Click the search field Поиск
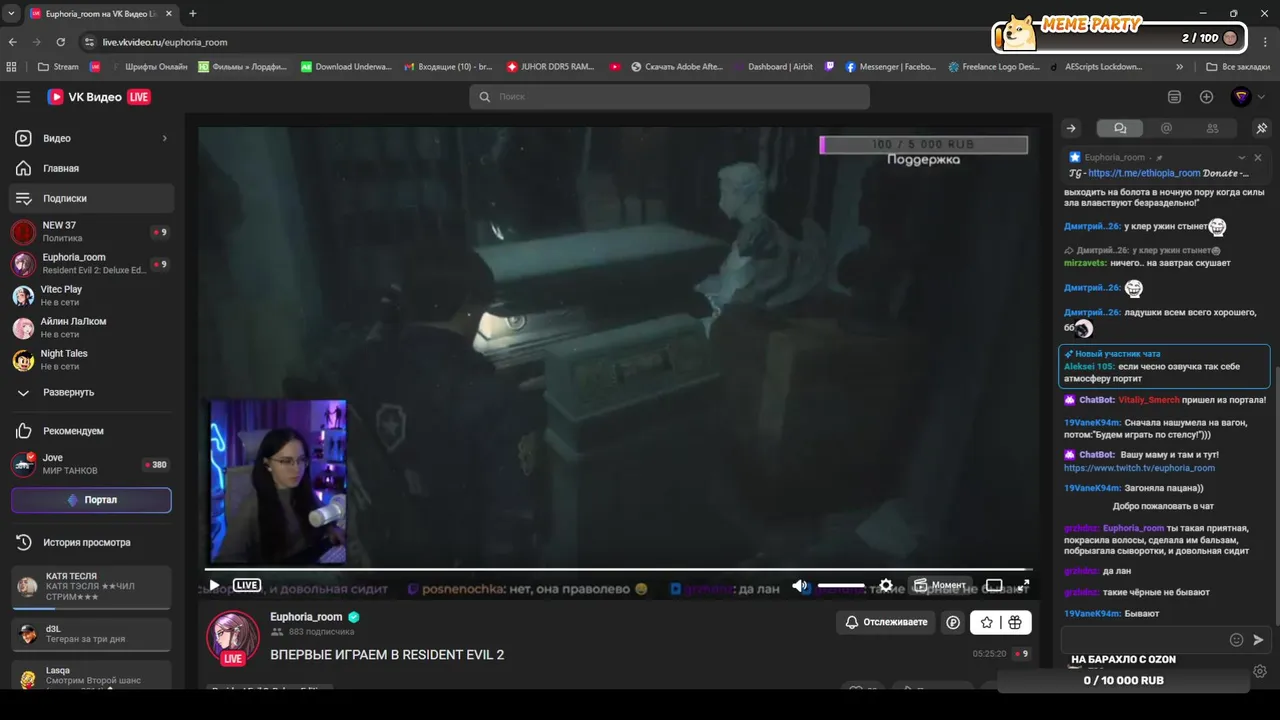 pyautogui.click(x=669, y=97)
